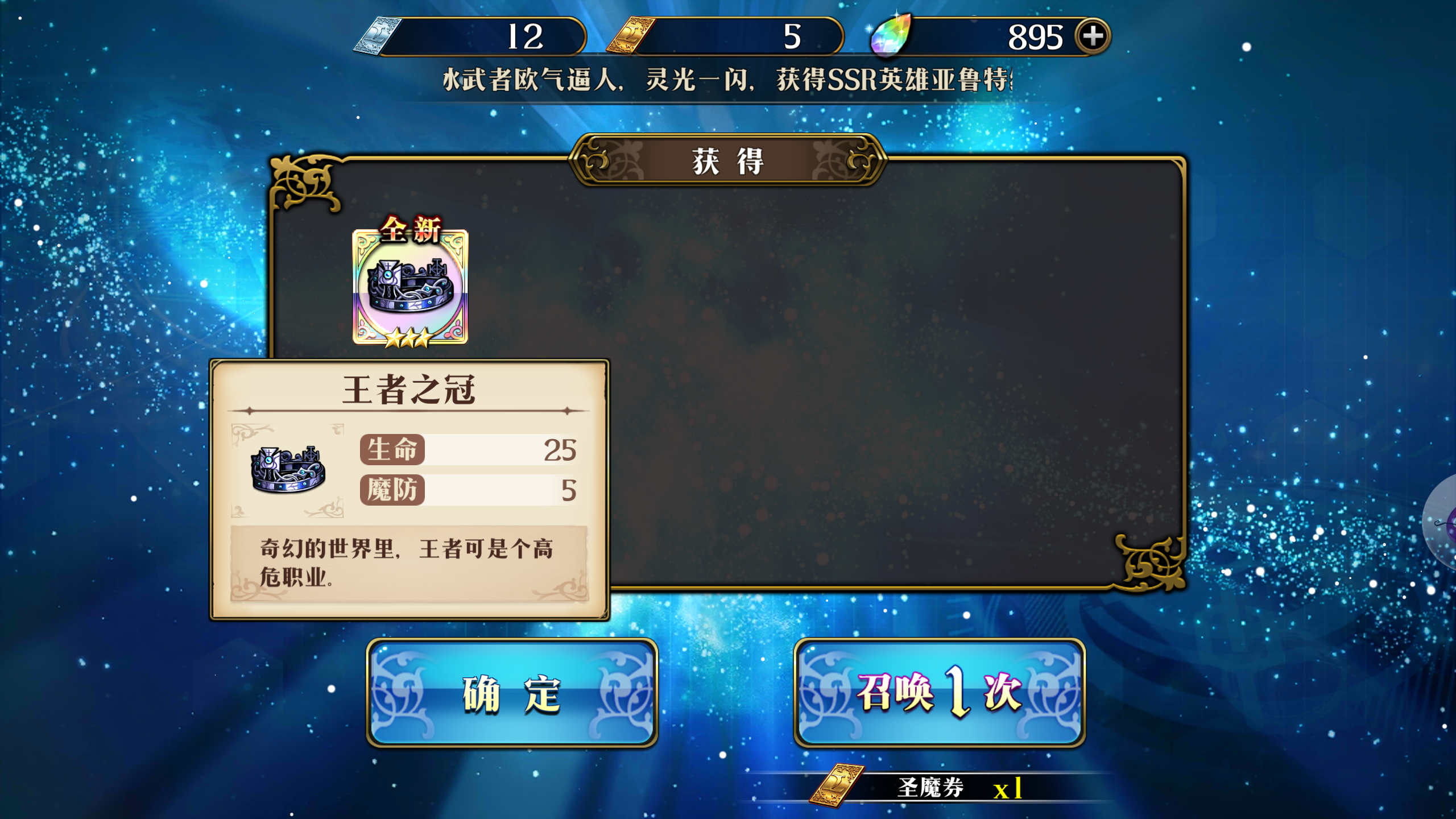Image resolution: width=1456 pixels, height=819 pixels.
Task: Tap the three-star rating under the crown
Action: click(x=408, y=339)
